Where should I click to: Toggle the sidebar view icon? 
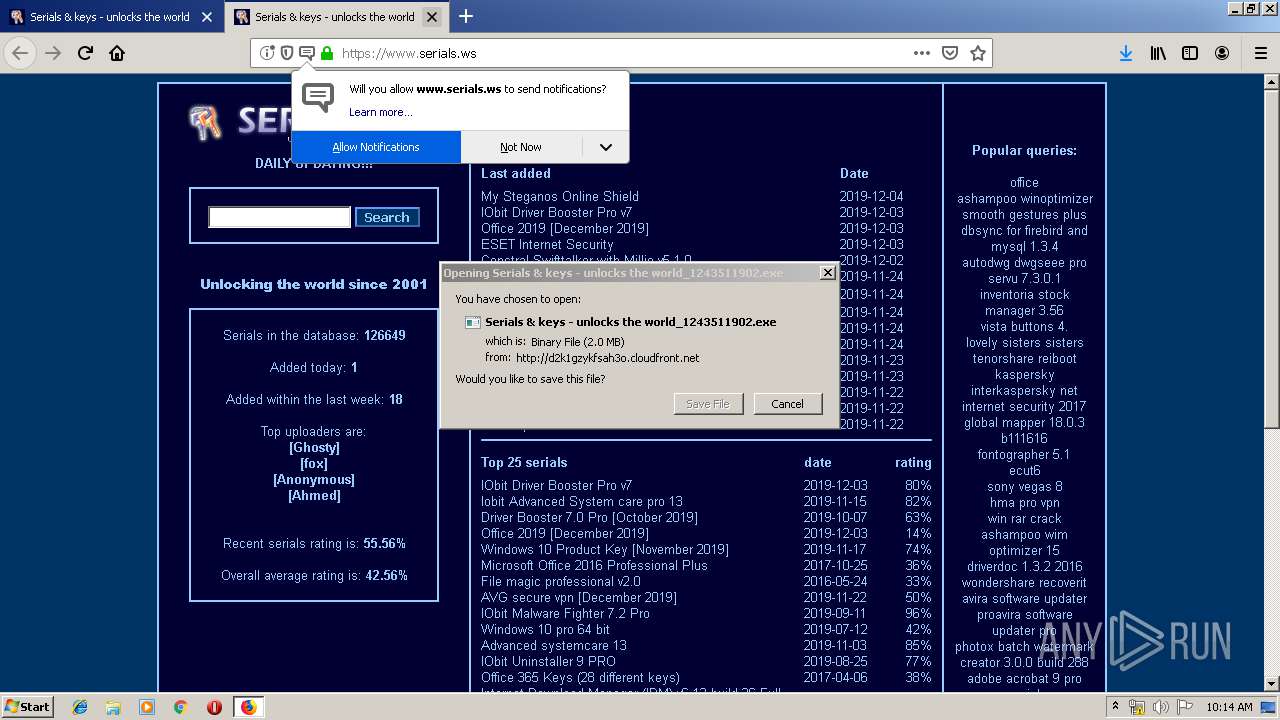click(x=1190, y=53)
